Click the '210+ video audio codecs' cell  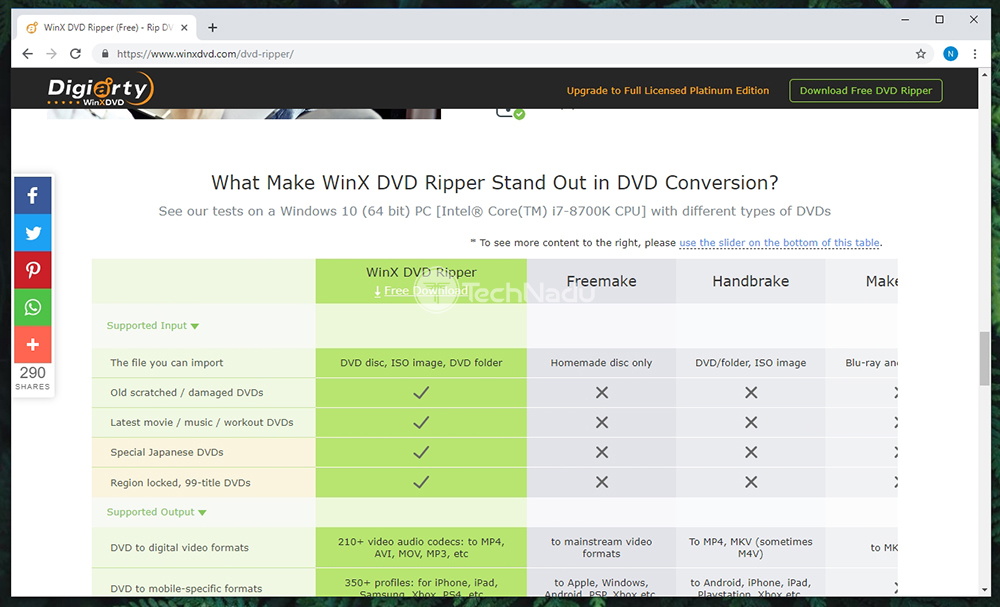pos(421,548)
